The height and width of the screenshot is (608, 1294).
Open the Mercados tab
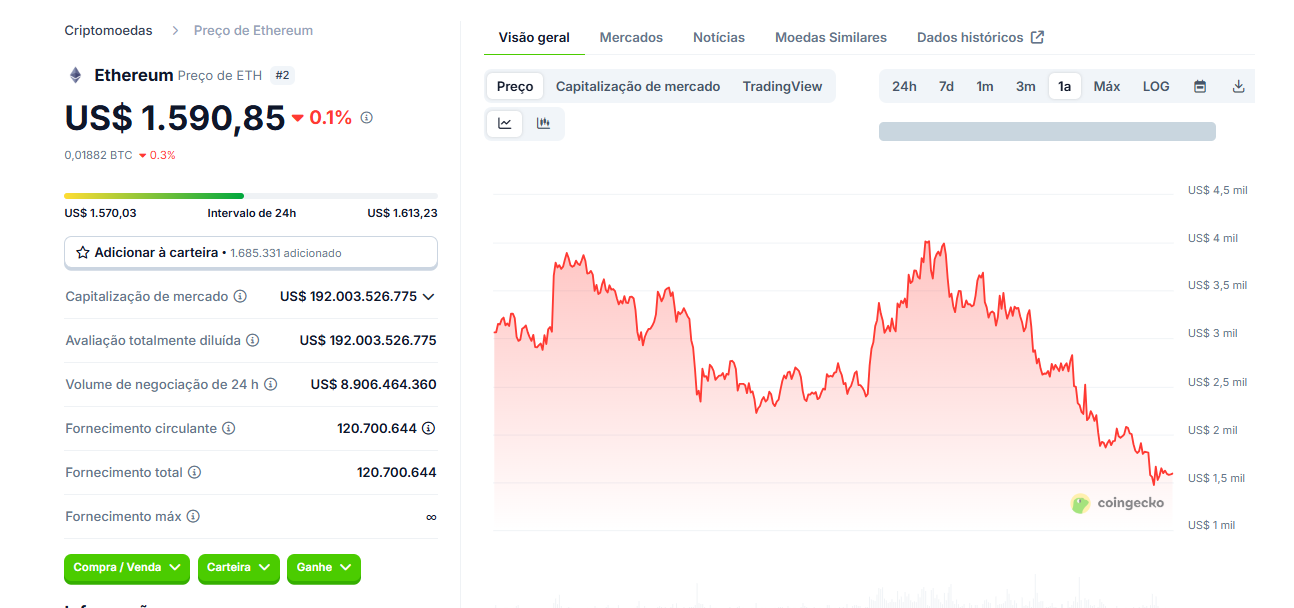pyautogui.click(x=631, y=38)
